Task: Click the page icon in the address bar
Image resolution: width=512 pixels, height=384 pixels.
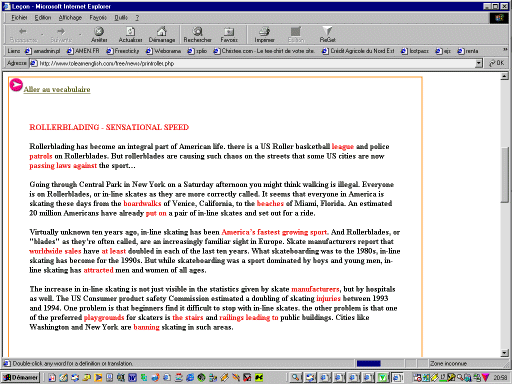Action: pos(33,63)
